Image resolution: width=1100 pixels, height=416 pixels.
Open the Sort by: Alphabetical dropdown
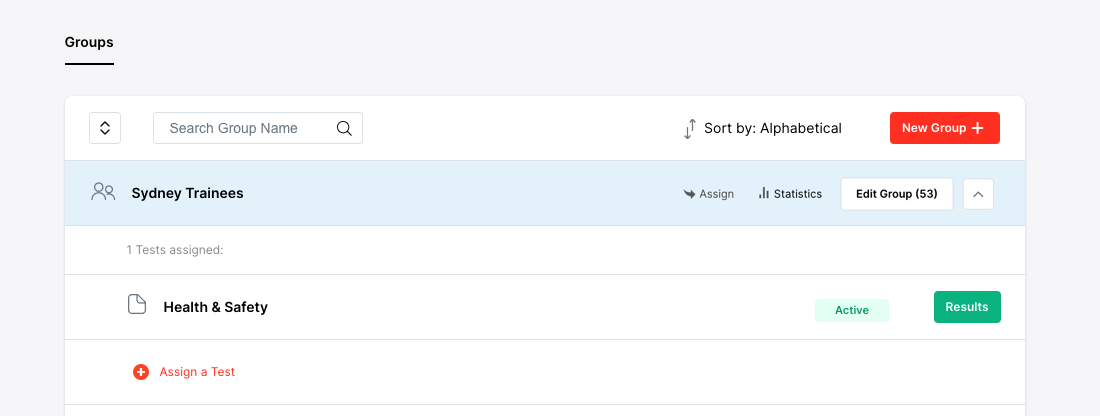tap(772, 128)
